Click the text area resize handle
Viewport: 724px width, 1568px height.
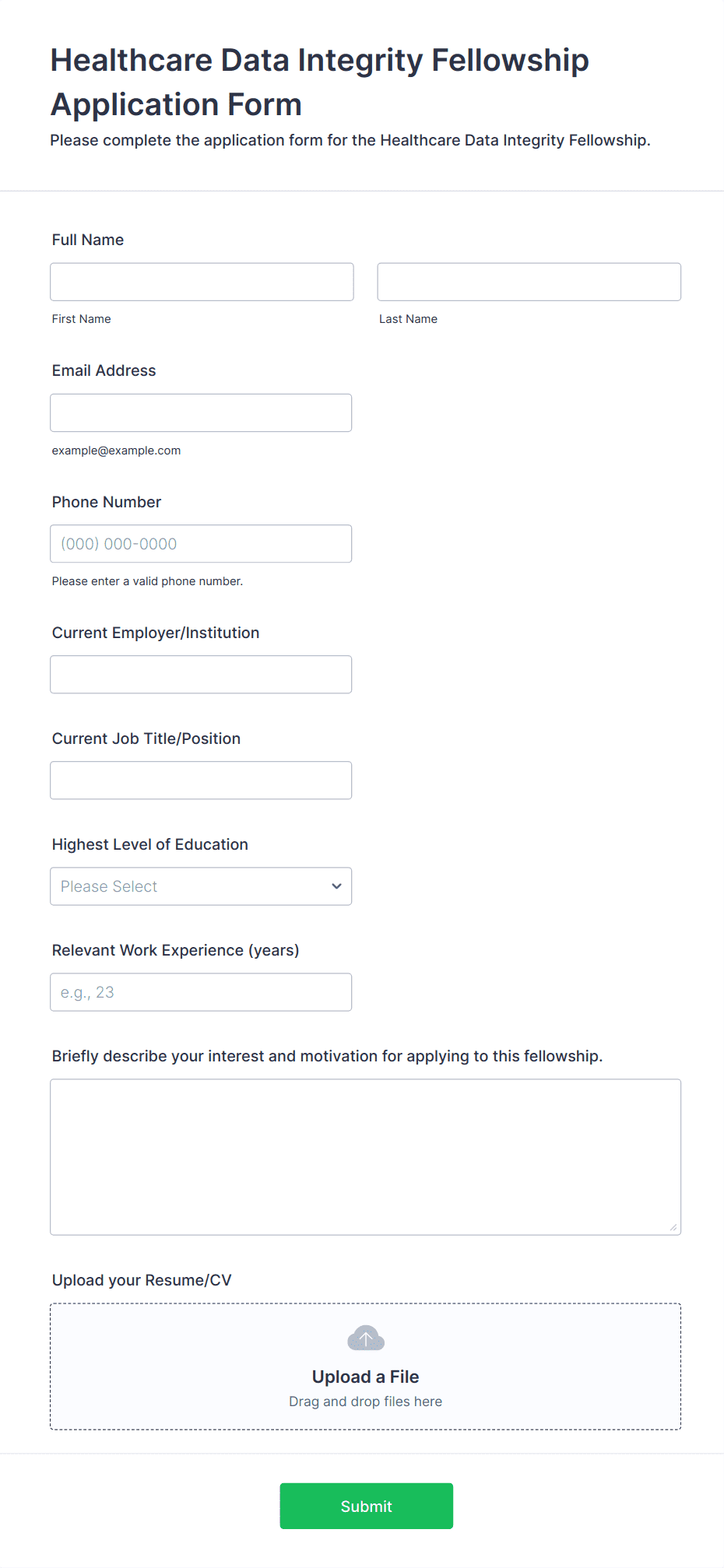pos(673,1227)
